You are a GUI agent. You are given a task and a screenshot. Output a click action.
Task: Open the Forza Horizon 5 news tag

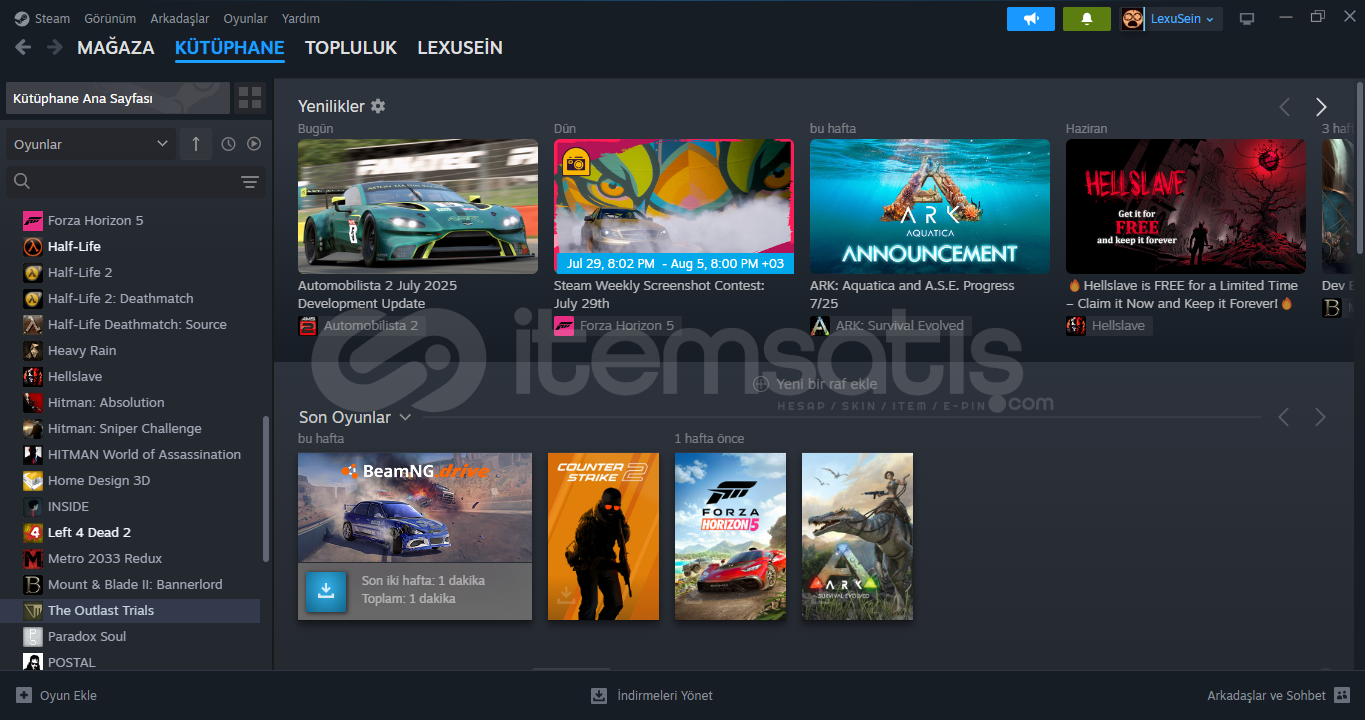(x=616, y=325)
